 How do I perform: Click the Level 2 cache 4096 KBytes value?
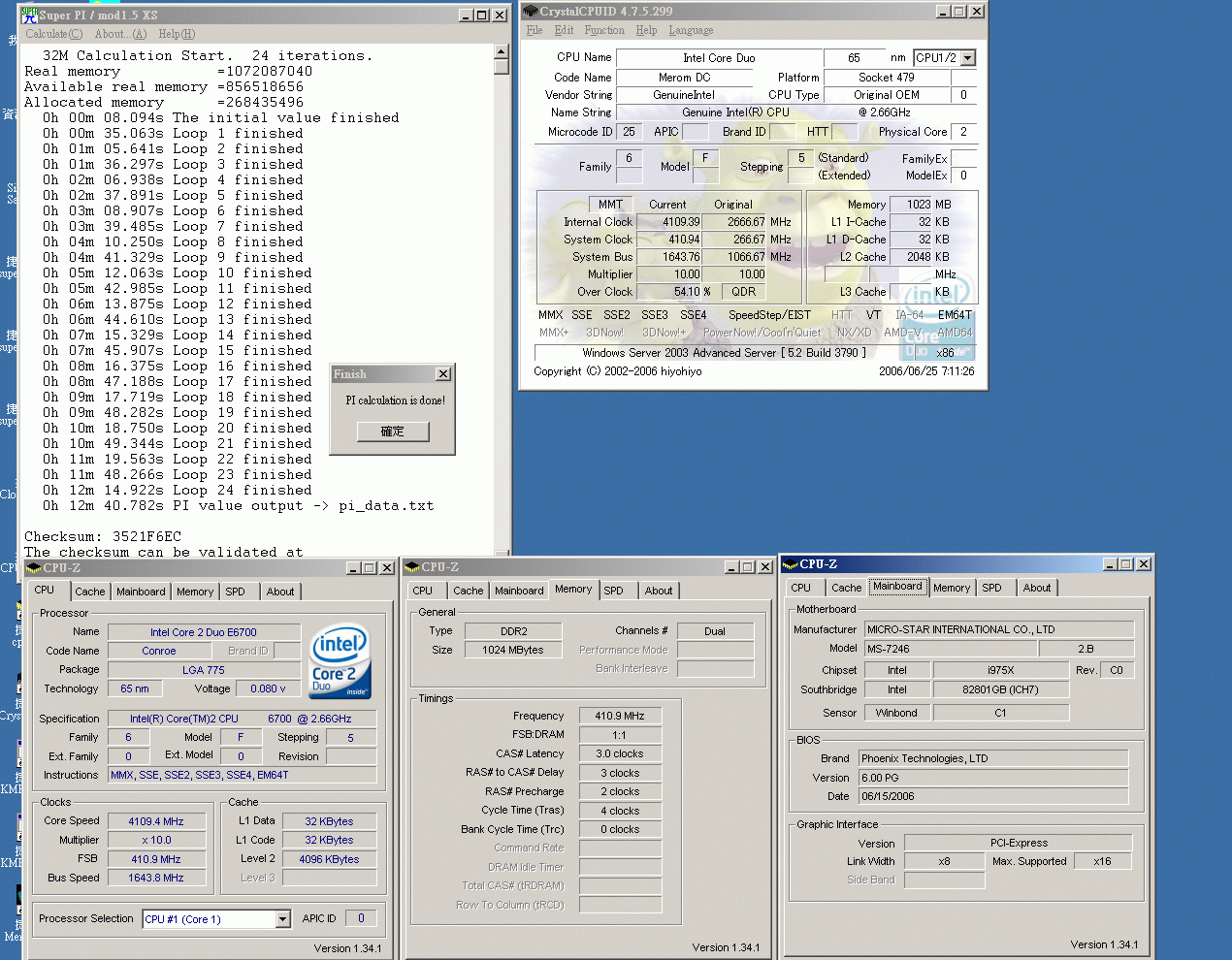click(329, 859)
